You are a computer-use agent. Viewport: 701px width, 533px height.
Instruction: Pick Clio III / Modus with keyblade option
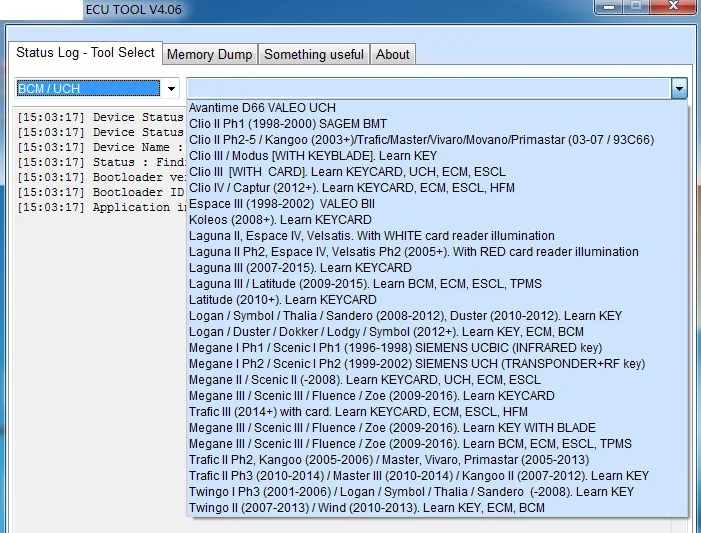tap(312, 155)
